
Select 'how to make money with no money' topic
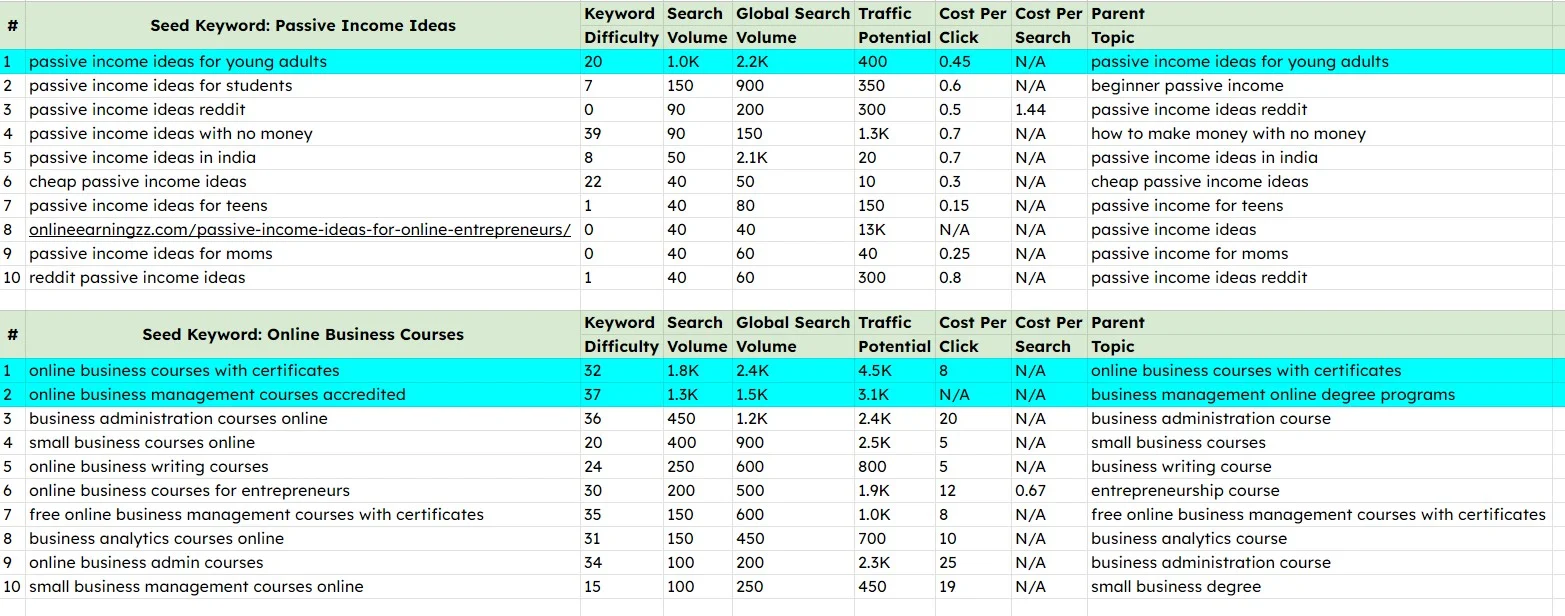coord(1228,134)
